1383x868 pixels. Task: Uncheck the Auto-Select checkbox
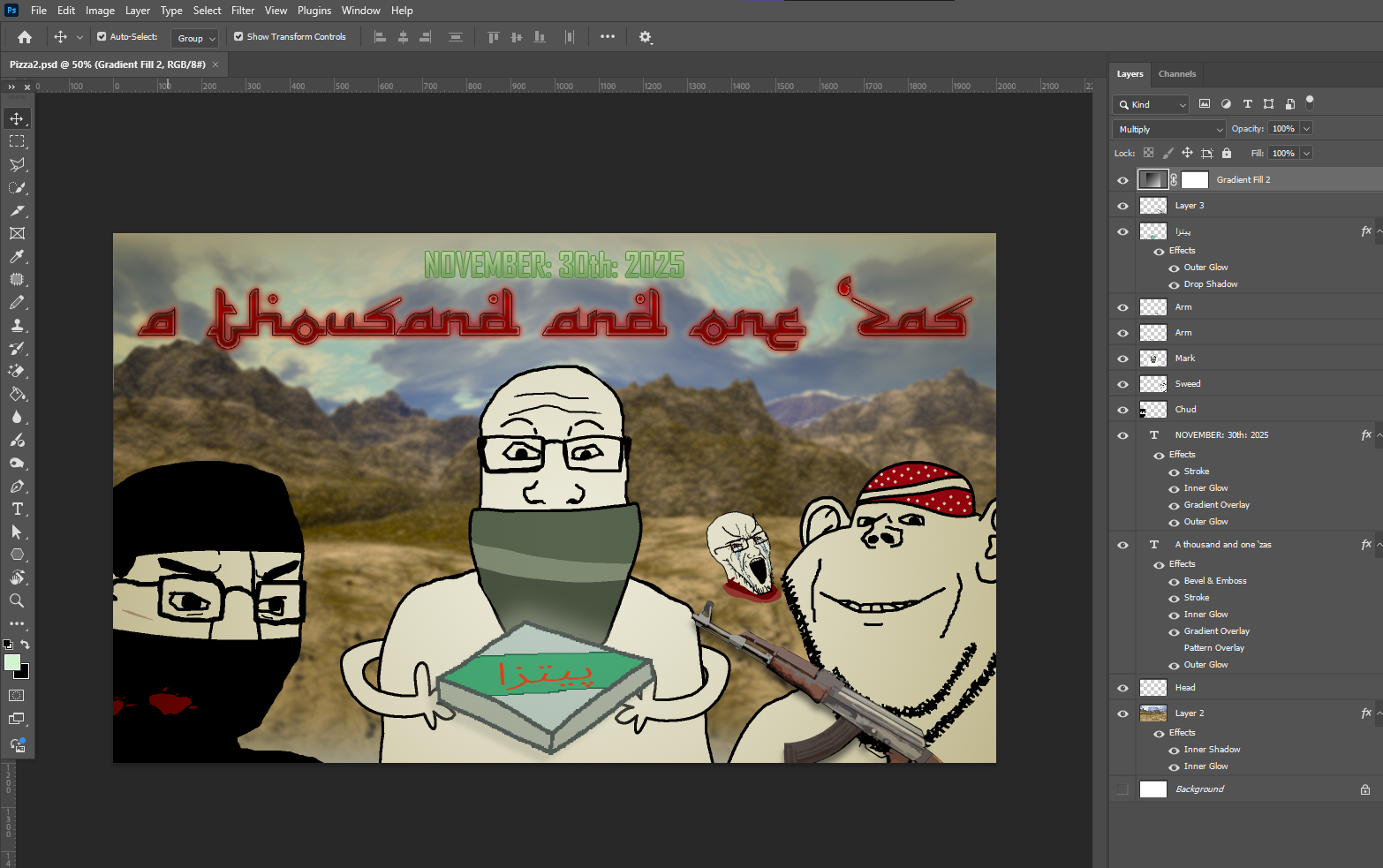coord(102,37)
